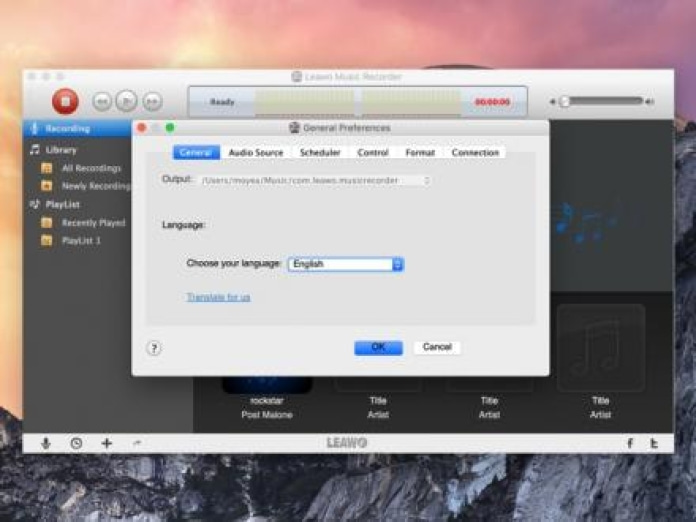
Task: Click the Recently Played folder icon
Action: pos(47,222)
